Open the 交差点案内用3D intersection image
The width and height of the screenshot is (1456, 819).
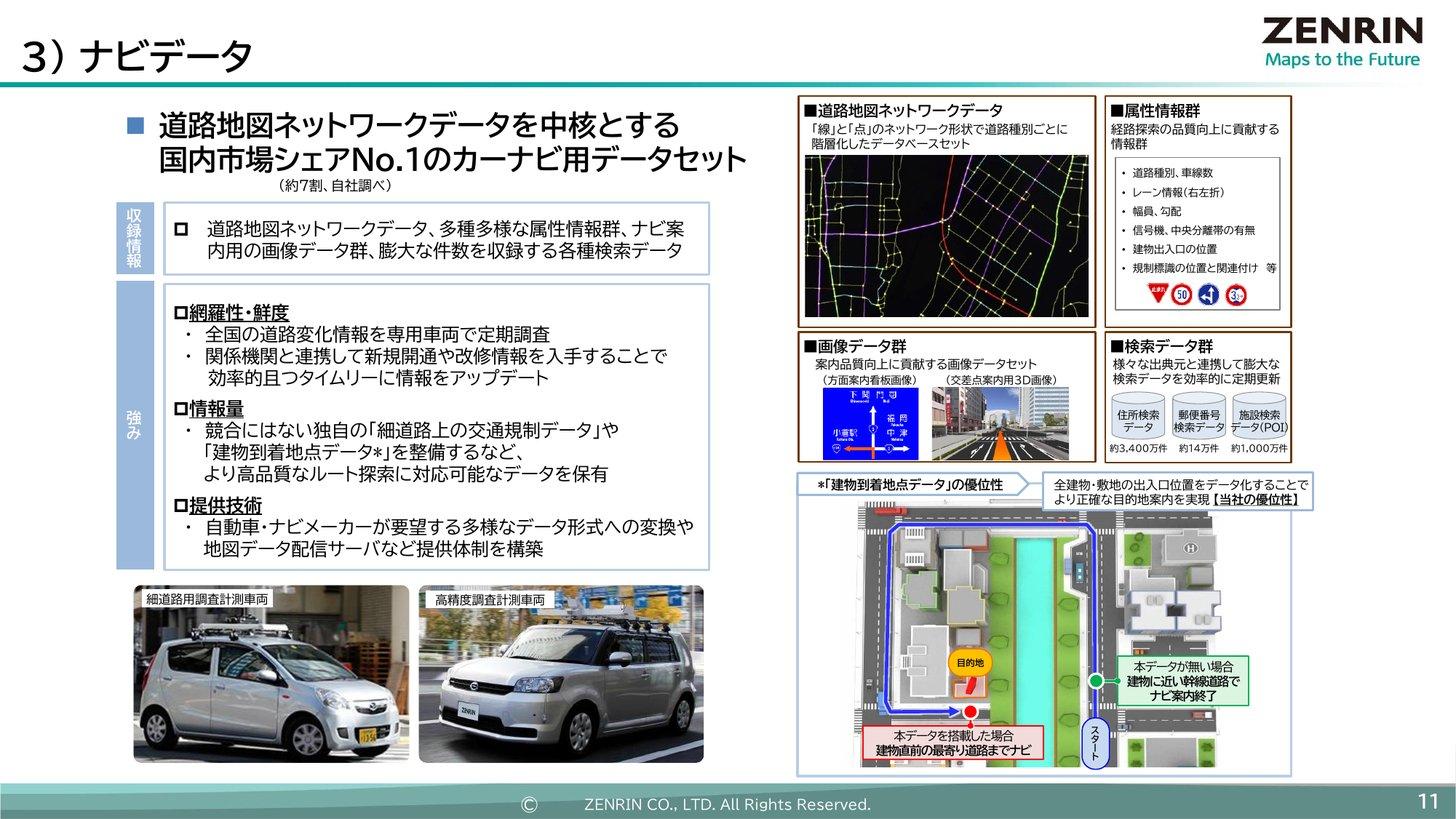point(1000,424)
